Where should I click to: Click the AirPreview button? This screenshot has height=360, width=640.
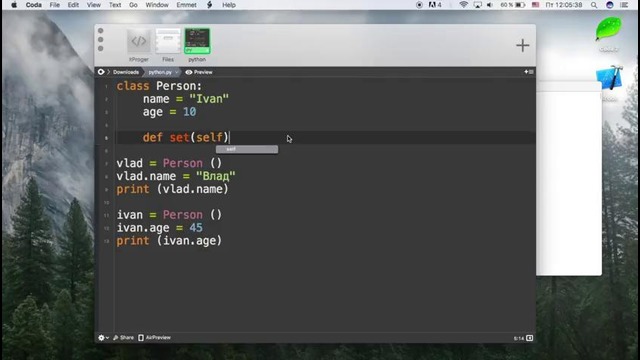[155, 338]
